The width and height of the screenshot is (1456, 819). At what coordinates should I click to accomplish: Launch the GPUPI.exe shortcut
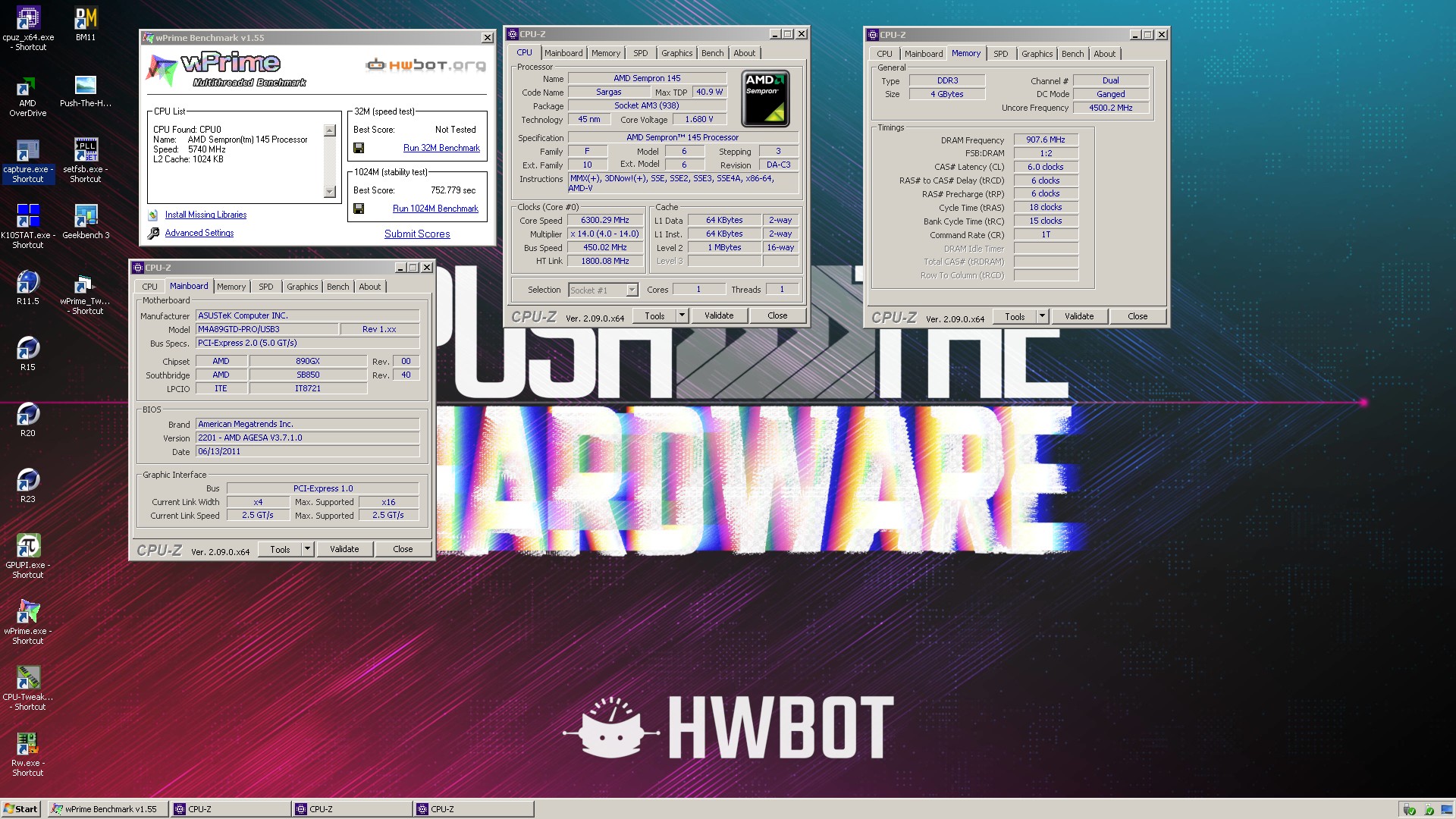pyautogui.click(x=28, y=547)
